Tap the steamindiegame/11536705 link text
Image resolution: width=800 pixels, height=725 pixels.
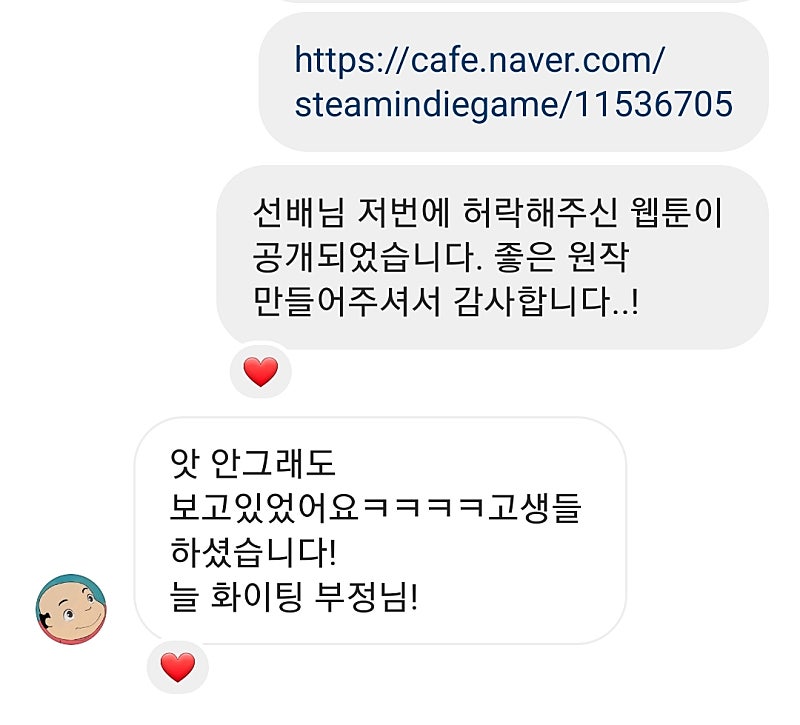pyautogui.click(x=513, y=105)
